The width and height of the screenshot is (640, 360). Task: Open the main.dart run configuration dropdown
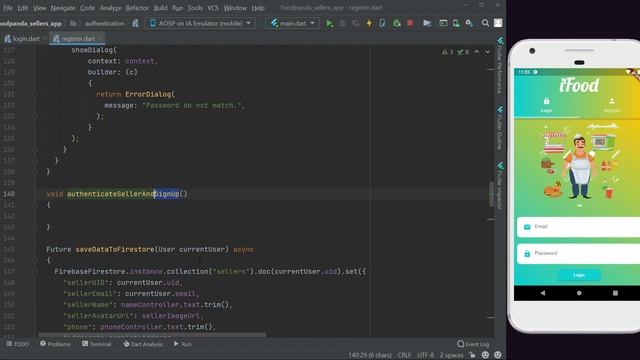[293, 23]
